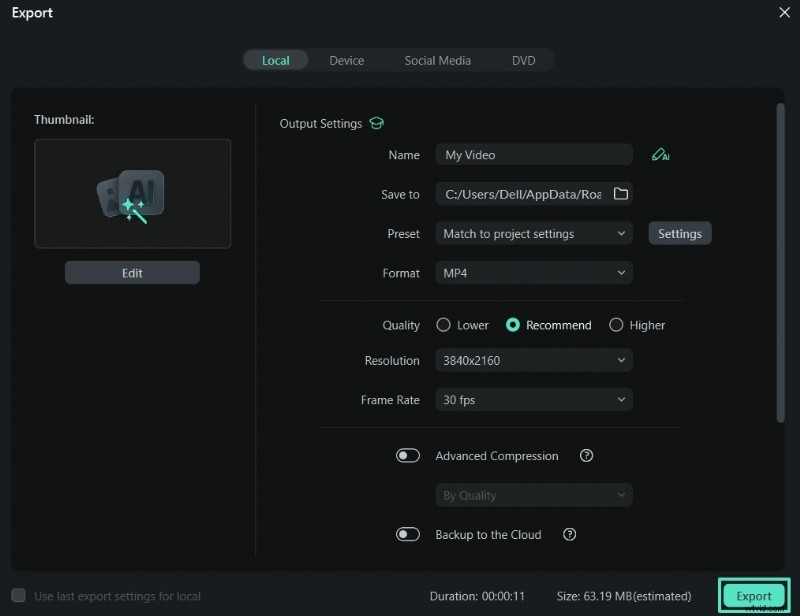Turn on Backup to the Cloud
This screenshot has width=800, height=616.
408,534
